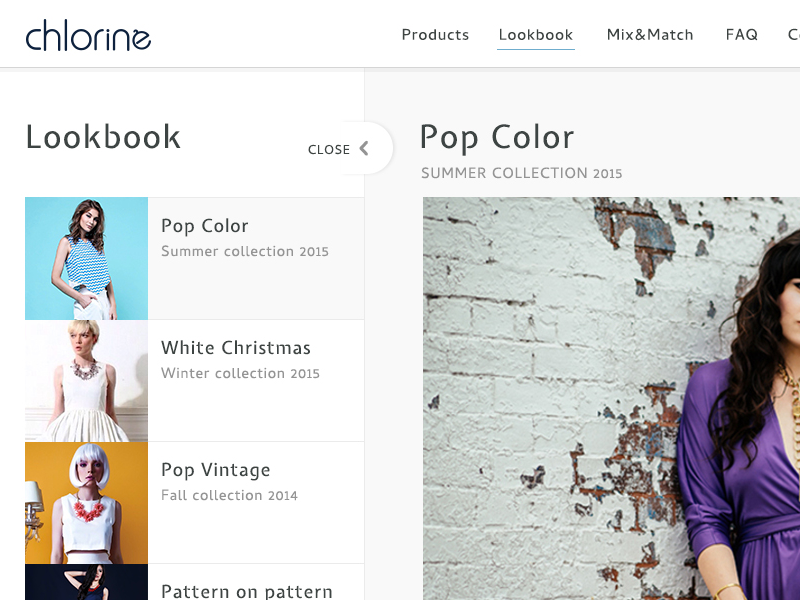The image size is (800, 600).
Task: Click the chlorine logo
Action: pyautogui.click(x=88, y=36)
